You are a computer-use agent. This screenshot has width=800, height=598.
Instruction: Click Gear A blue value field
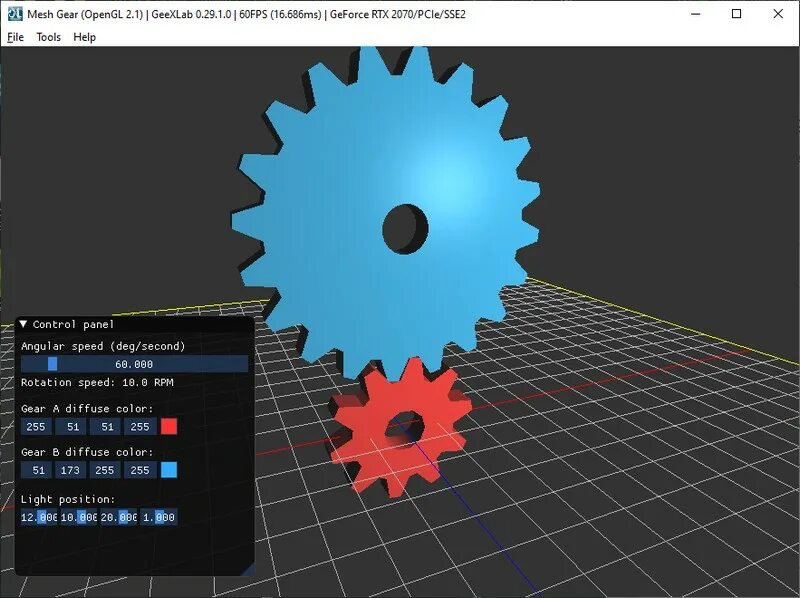[105, 427]
